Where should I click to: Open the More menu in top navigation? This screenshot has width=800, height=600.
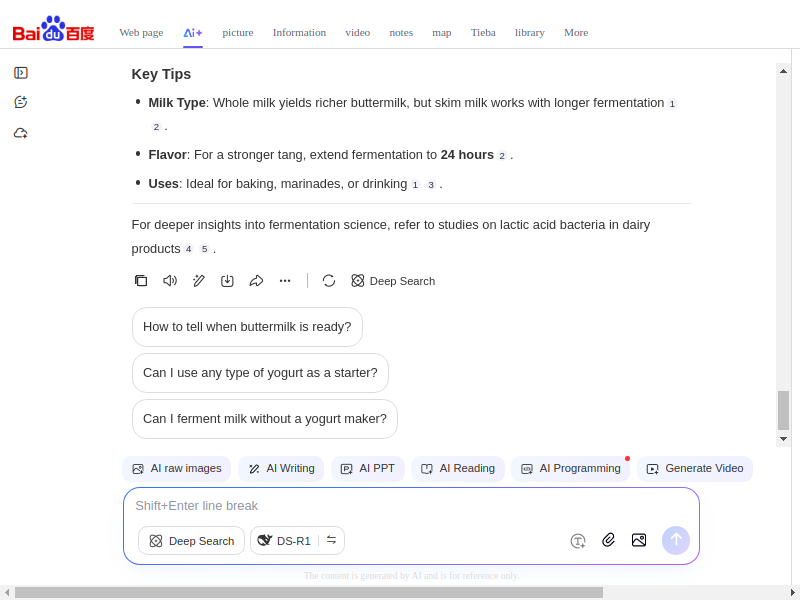coord(576,32)
